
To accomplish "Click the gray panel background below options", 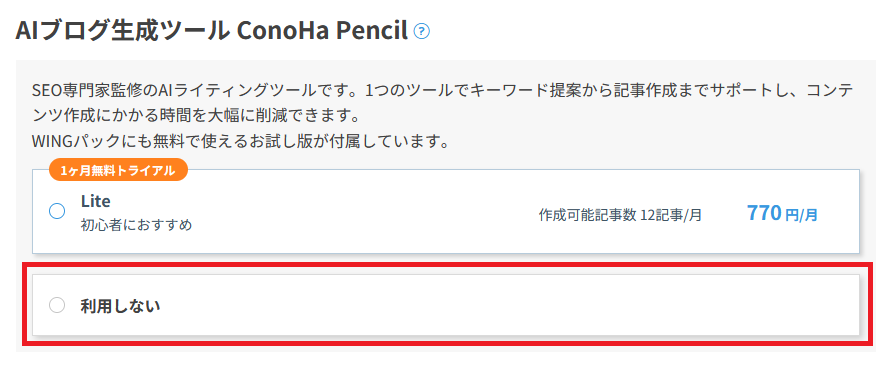I will [x=446, y=348].
